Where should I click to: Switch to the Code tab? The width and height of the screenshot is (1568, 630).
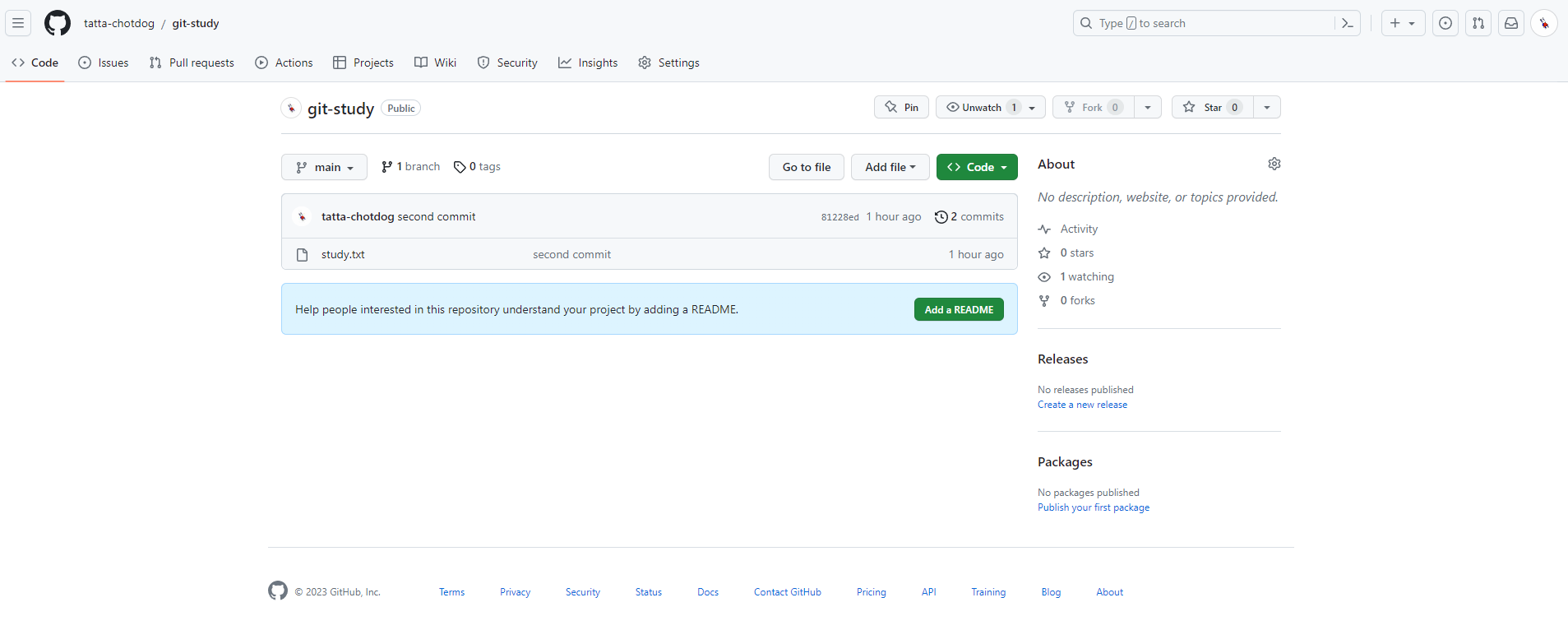[x=35, y=63]
